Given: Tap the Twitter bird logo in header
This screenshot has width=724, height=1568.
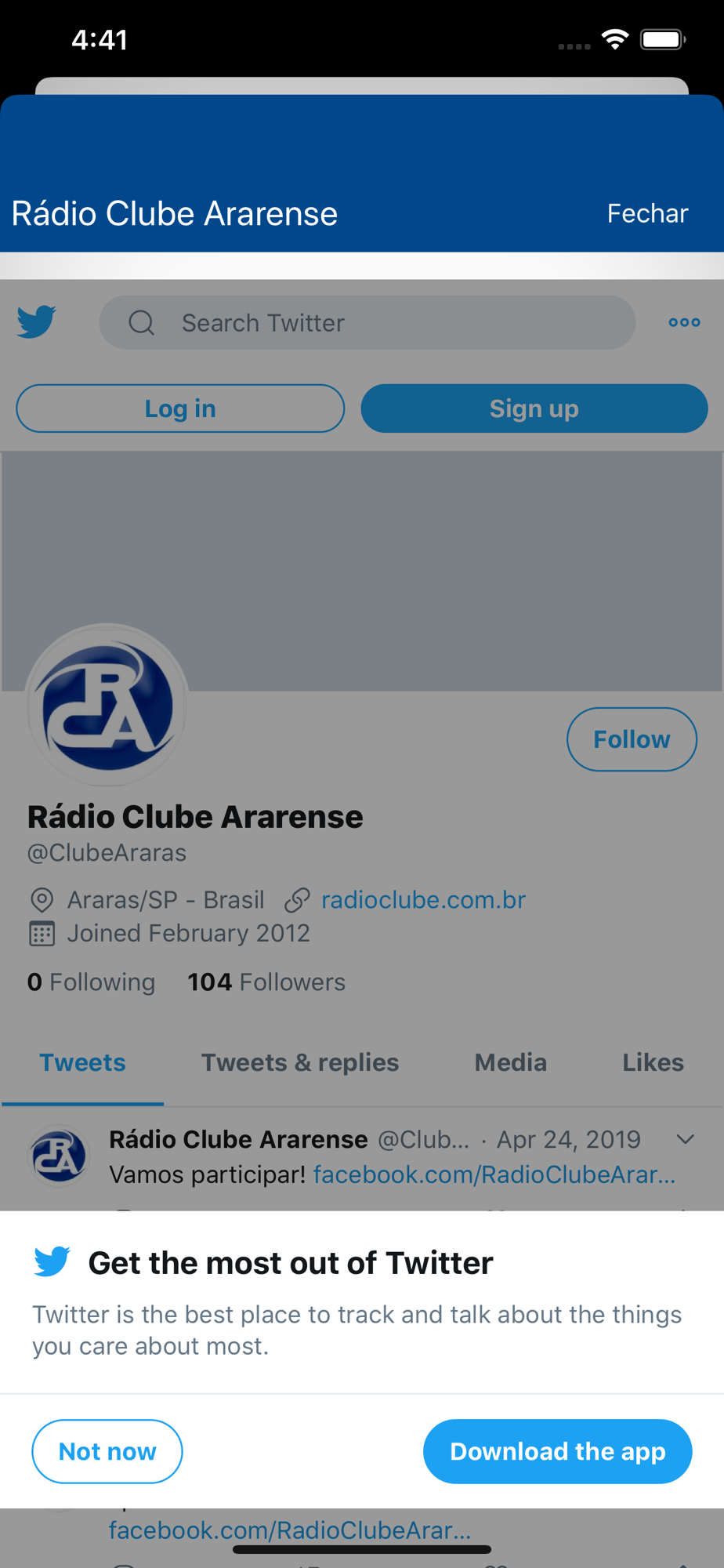Looking at the screenshot, I should click(x=36, y=321).
